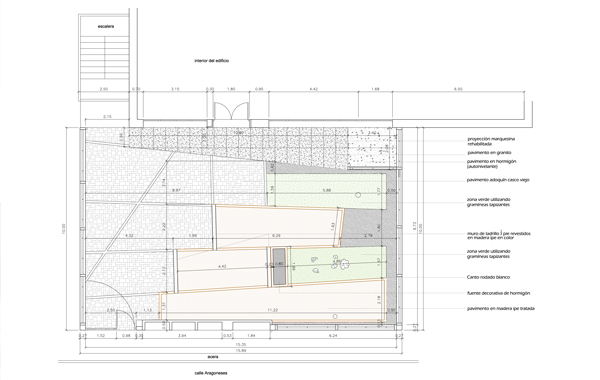This screenshot has width=600, height=380.
Task: Click the speckled concrete pavement patch
Action: click(372, 148)
